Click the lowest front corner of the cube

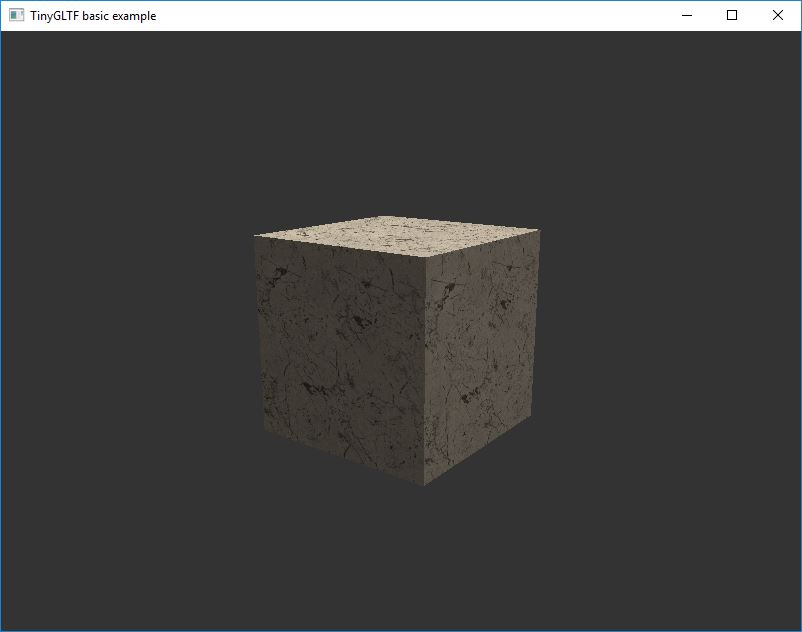click(425, 486)
